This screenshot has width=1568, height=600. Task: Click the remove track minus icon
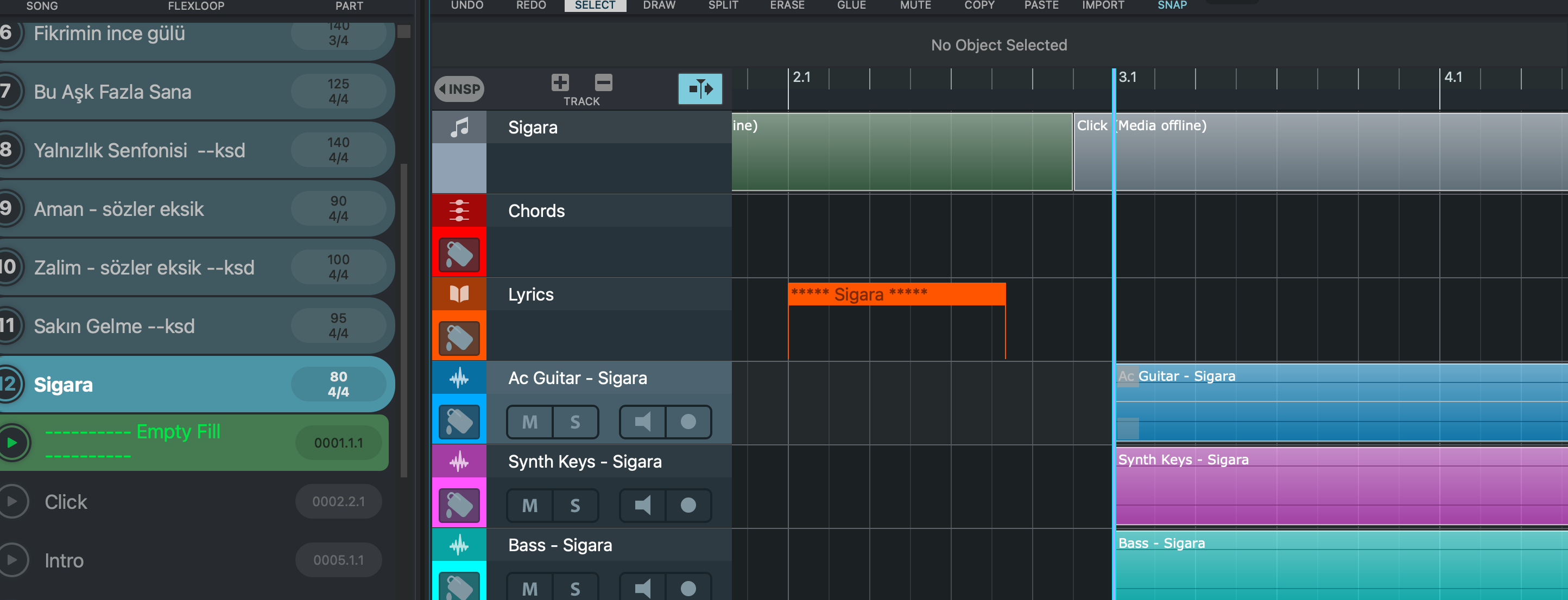coord(603,82)
